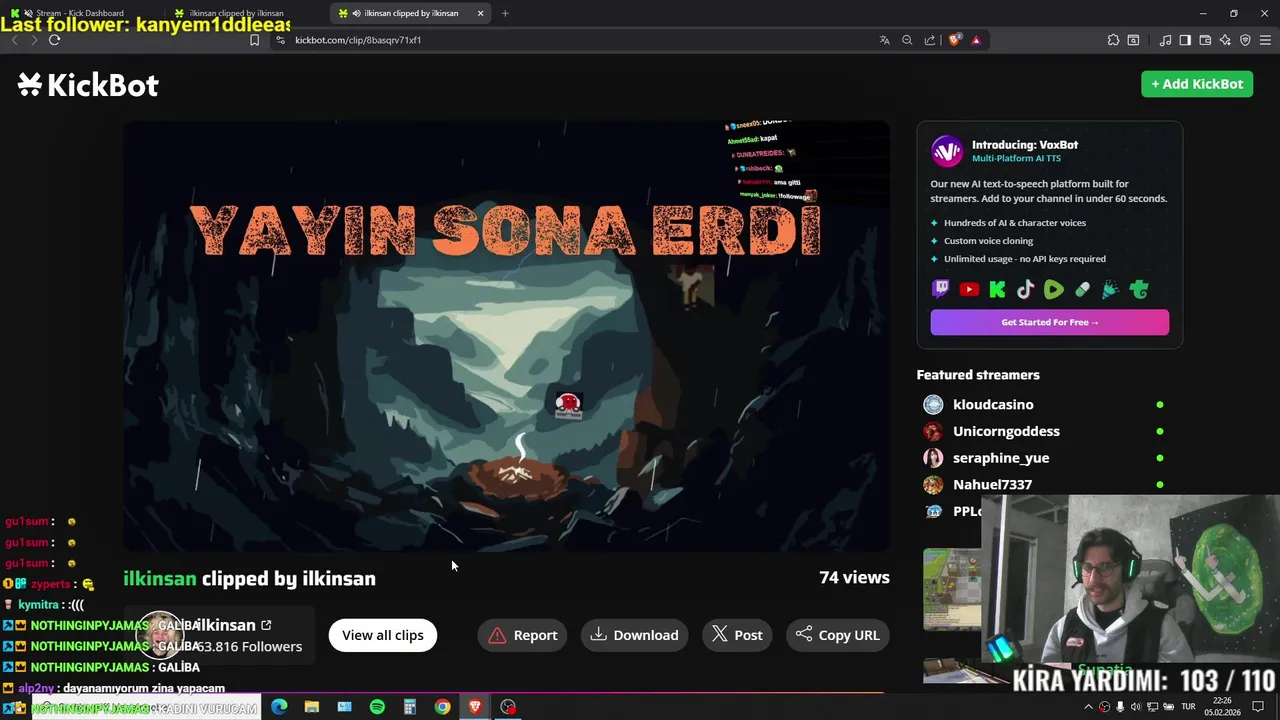This screenshot has width=1280, height=720.
Task: Click Brave Rewards triangle icon
Action: coord(976,40)
